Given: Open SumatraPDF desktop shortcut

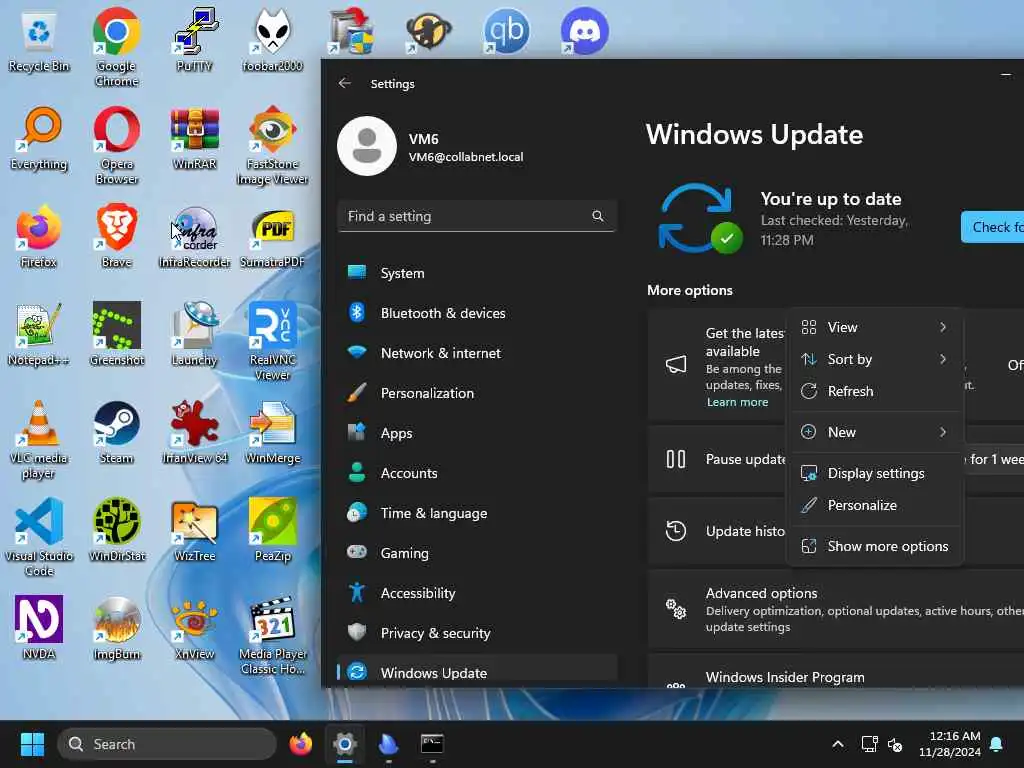Looking at the screenshot, I should pyautogui.click(x=272, y=236).
